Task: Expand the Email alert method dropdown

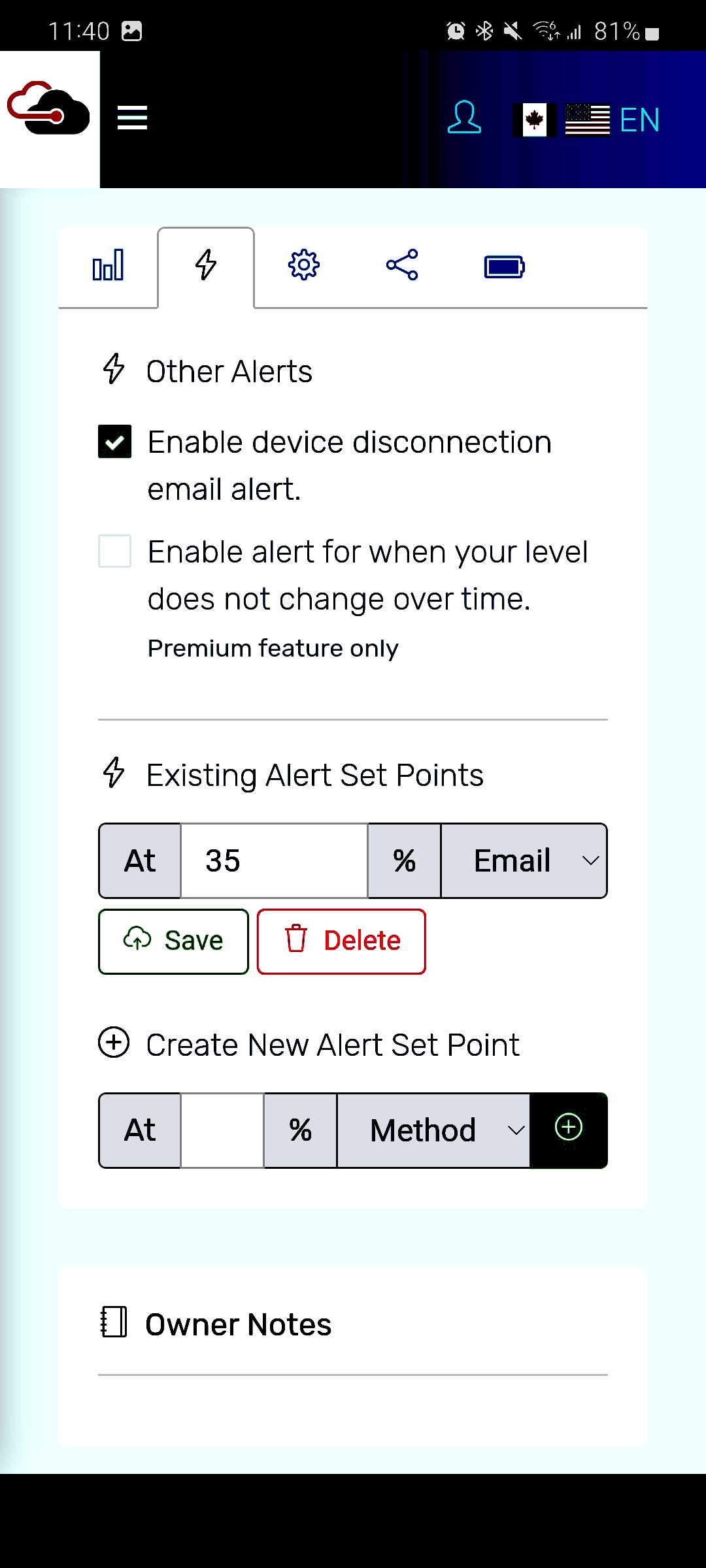Action: [x=524, y=860]
